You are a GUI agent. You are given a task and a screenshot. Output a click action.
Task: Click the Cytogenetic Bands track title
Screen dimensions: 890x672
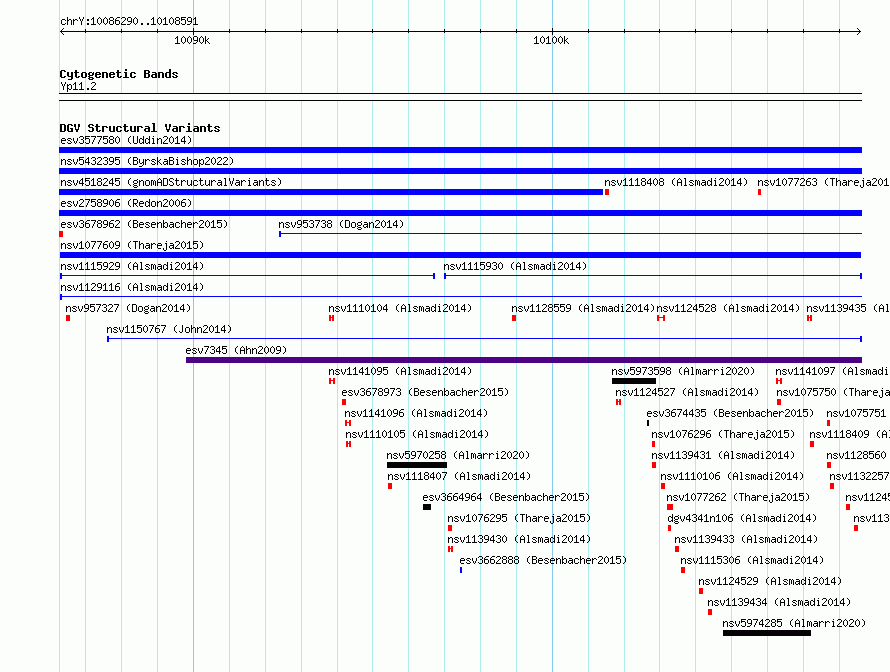pyautogui.click(x=119, y=74)
